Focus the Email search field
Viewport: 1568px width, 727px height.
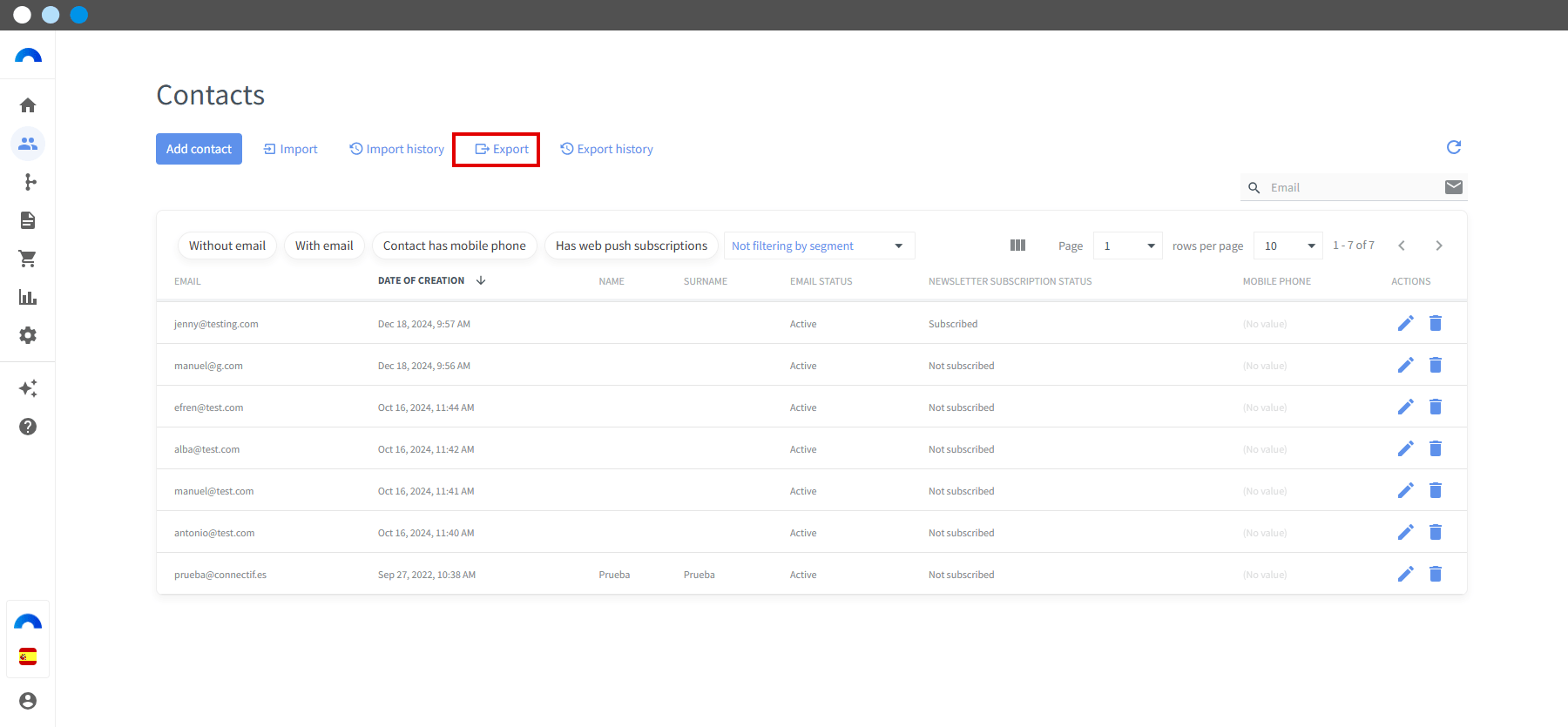(x=1354, y=187)
